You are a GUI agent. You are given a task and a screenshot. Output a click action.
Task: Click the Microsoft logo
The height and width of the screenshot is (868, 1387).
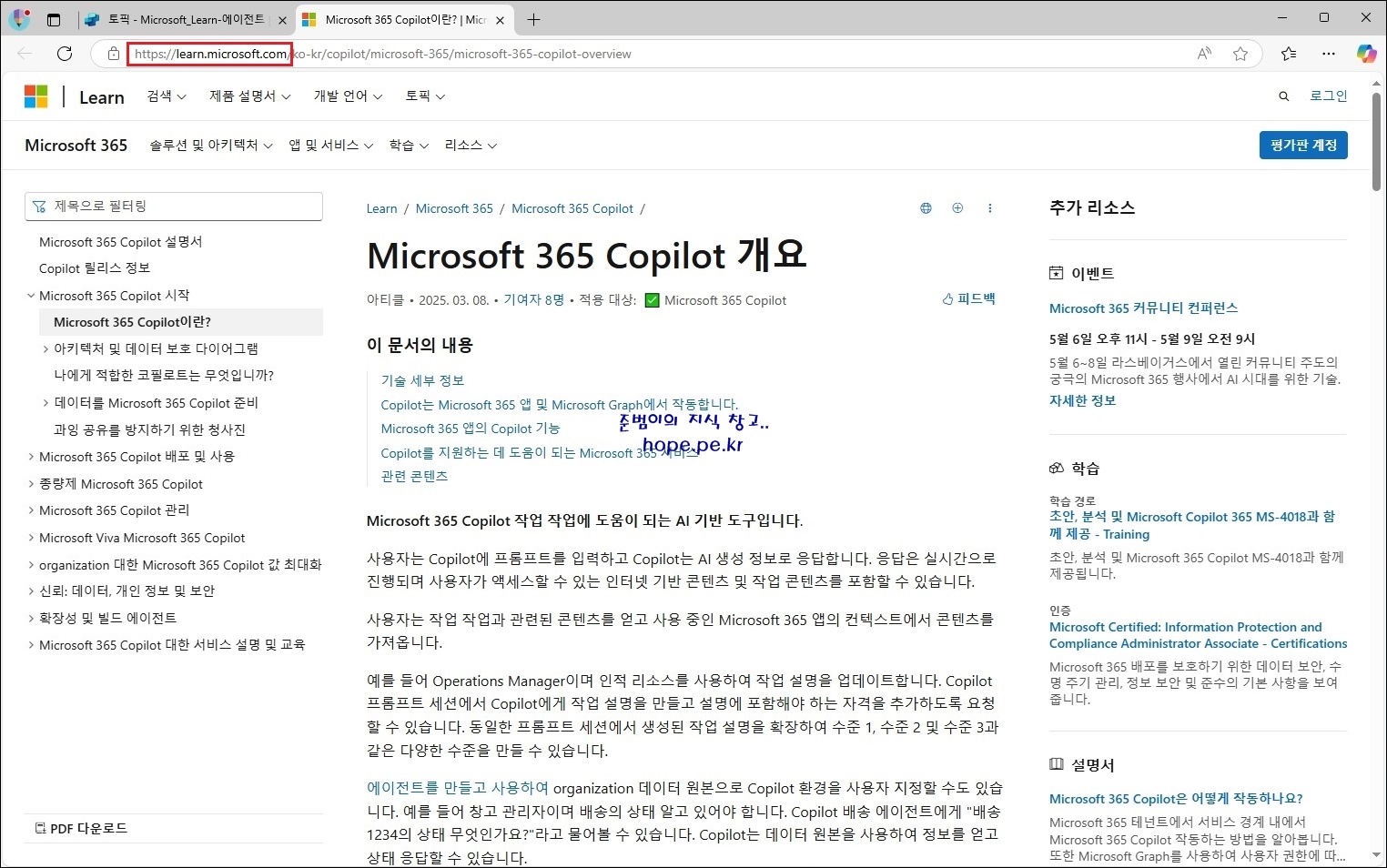[36, 96]
